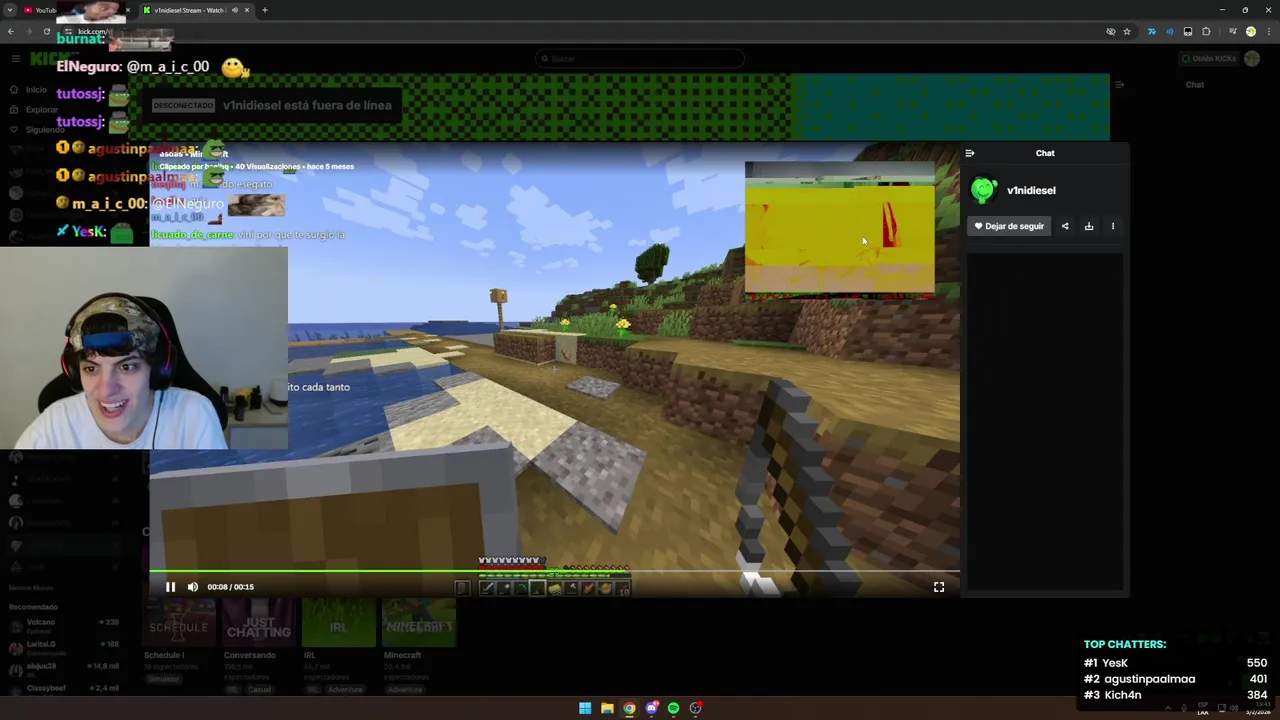The image size is (1280, 720).
Task: Open LaritaLG recommended channel
Action: coord(64,647)
